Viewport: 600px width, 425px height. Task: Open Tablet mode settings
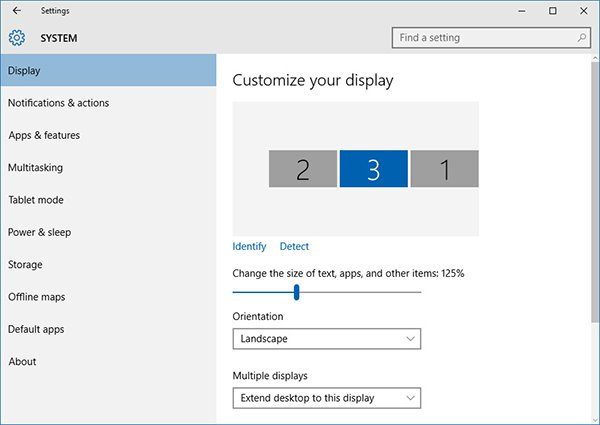pyautogui.click(x=35, y=200)
